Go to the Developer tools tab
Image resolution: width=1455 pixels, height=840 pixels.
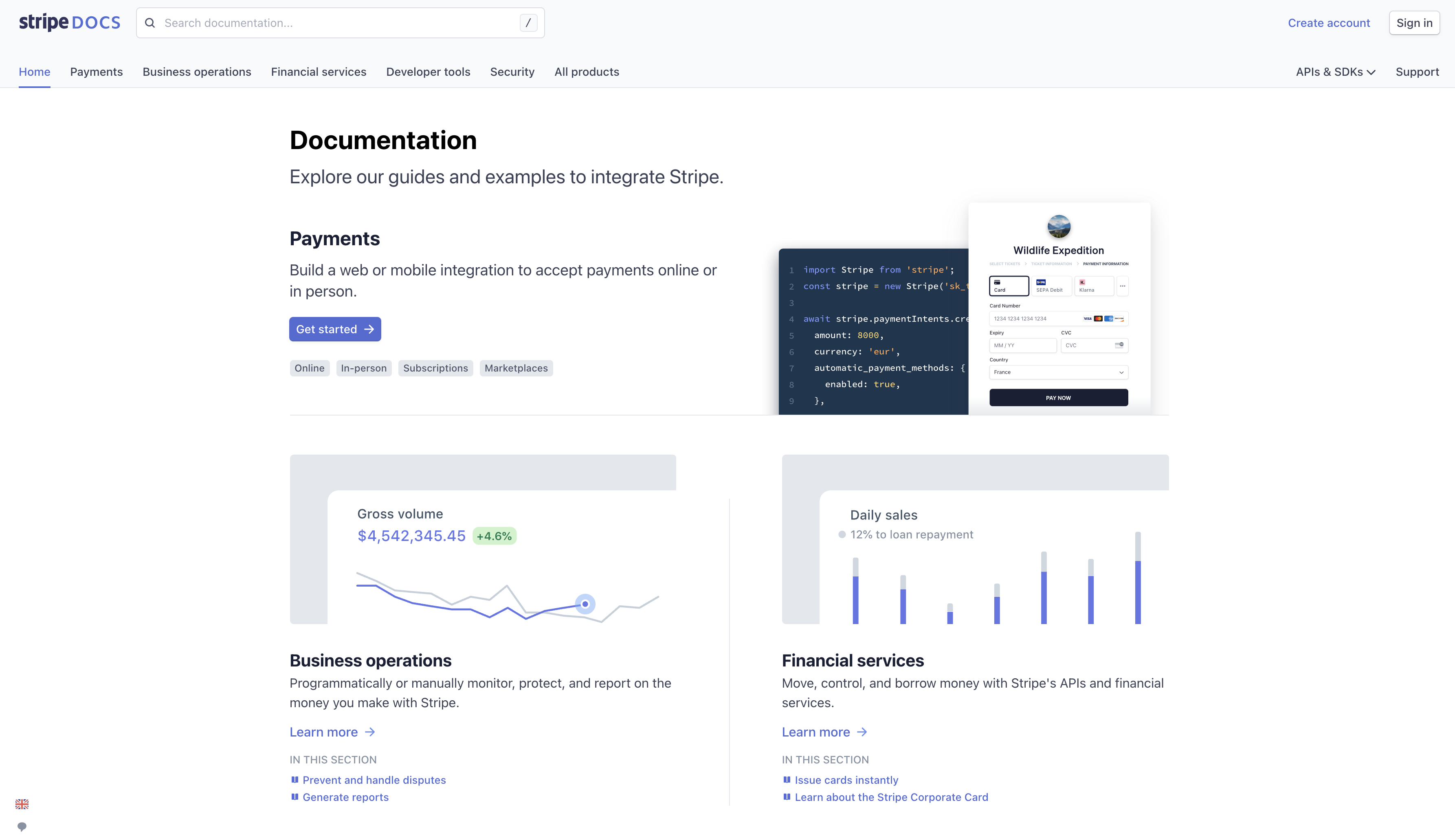click(428, 72)
